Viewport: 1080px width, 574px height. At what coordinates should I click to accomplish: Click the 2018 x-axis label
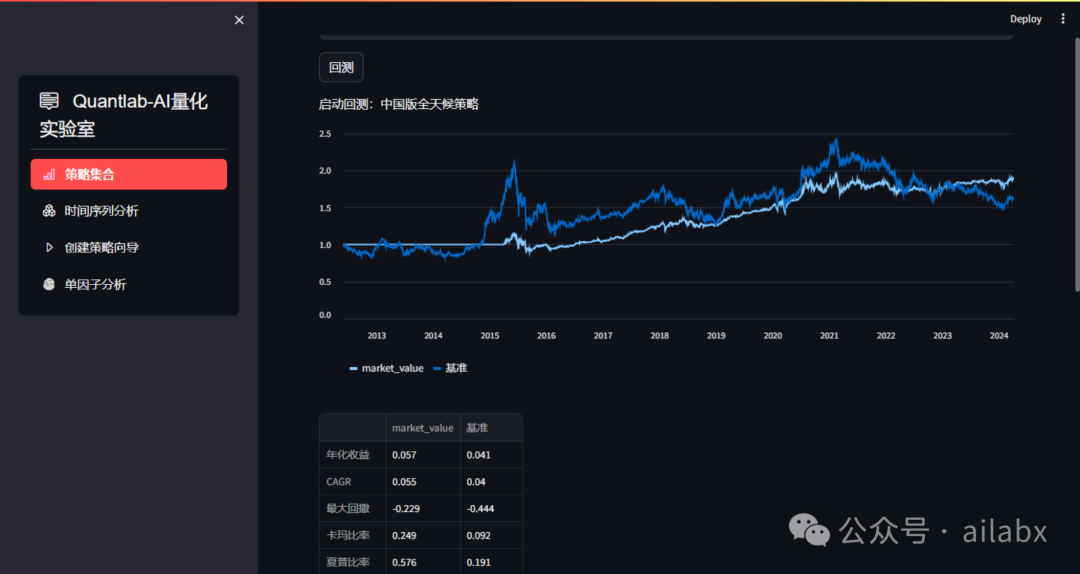(x=659, y=336)
